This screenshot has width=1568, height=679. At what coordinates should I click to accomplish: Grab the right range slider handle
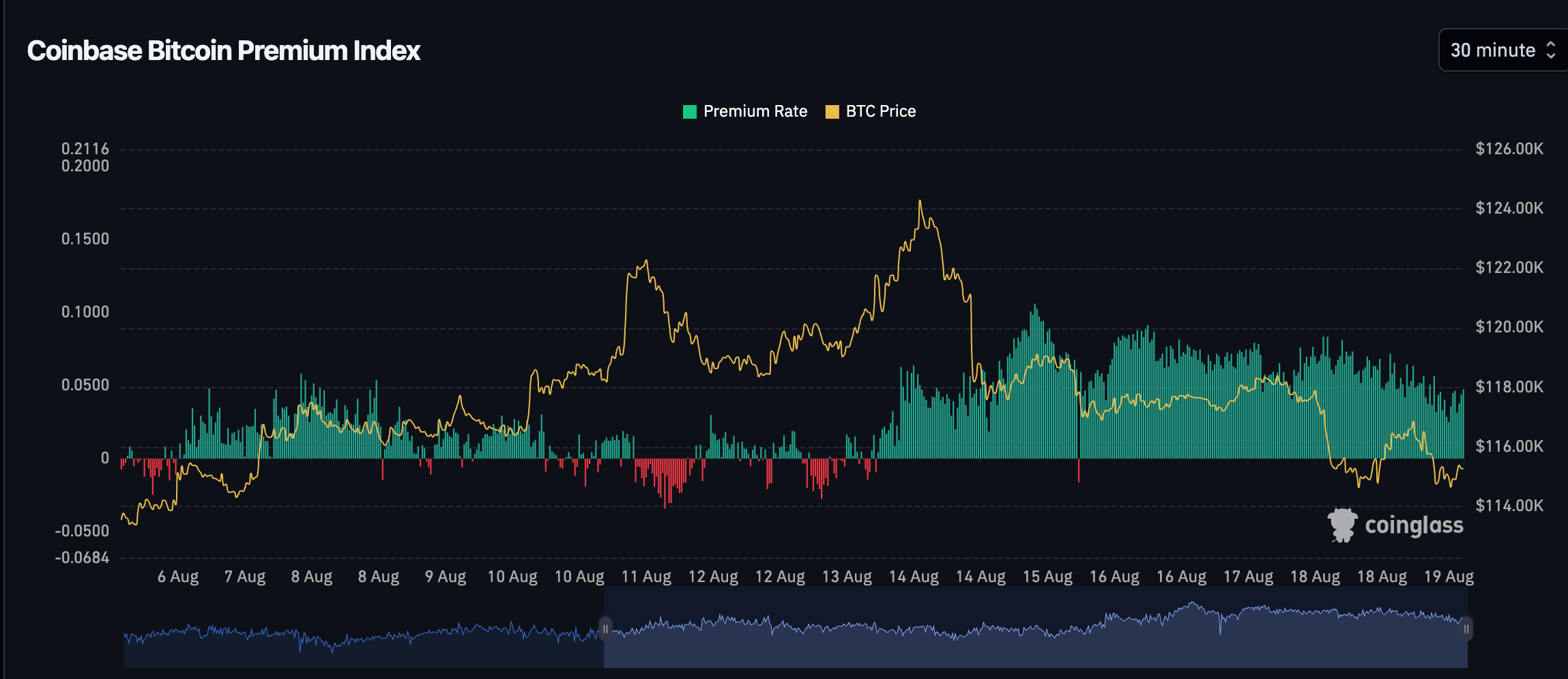pos(1466,629)
